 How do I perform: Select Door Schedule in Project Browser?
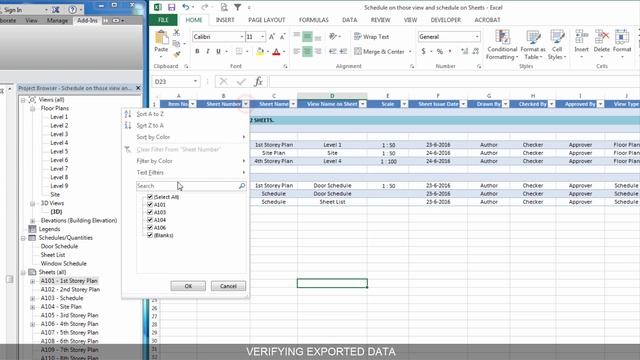tap(59, 246)
